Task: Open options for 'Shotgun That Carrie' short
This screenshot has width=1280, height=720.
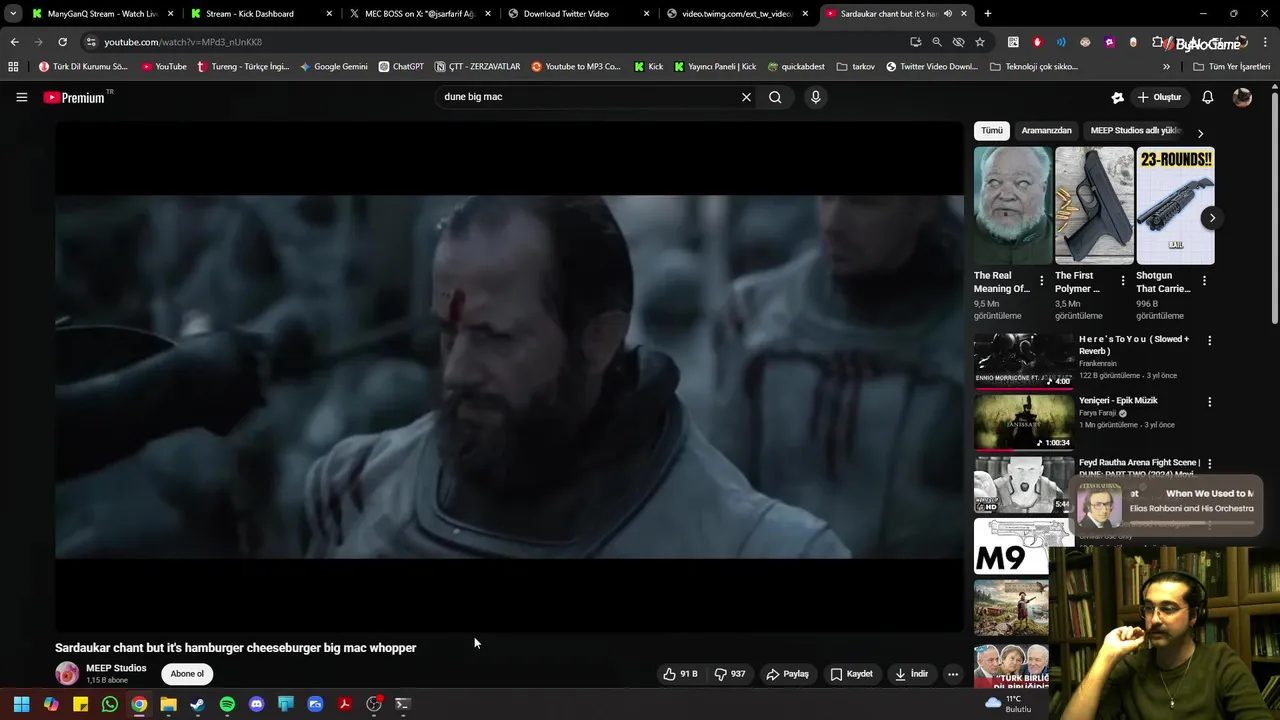Action: pyautogui.click(x=1204, y=281)
